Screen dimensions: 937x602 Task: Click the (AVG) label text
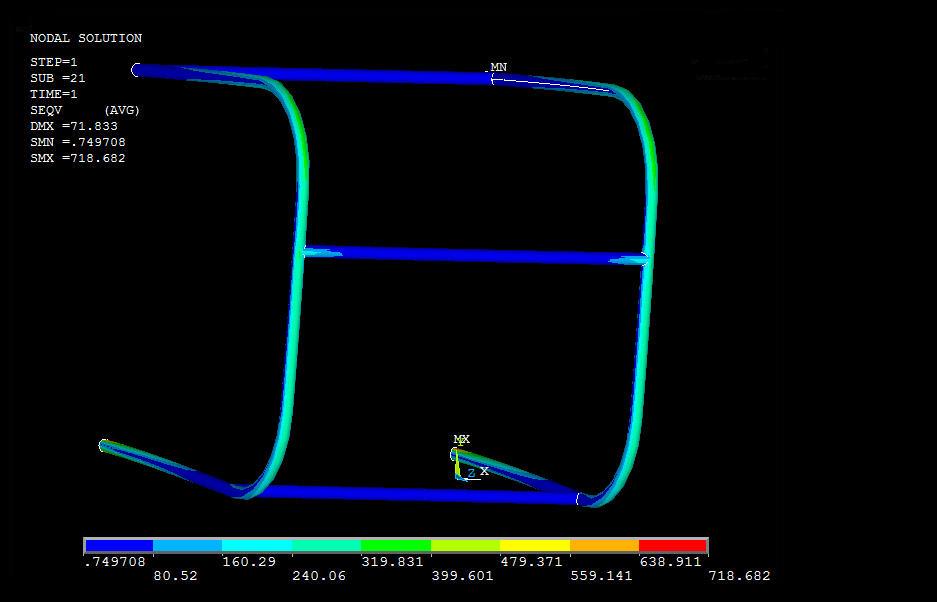(122, 111)
